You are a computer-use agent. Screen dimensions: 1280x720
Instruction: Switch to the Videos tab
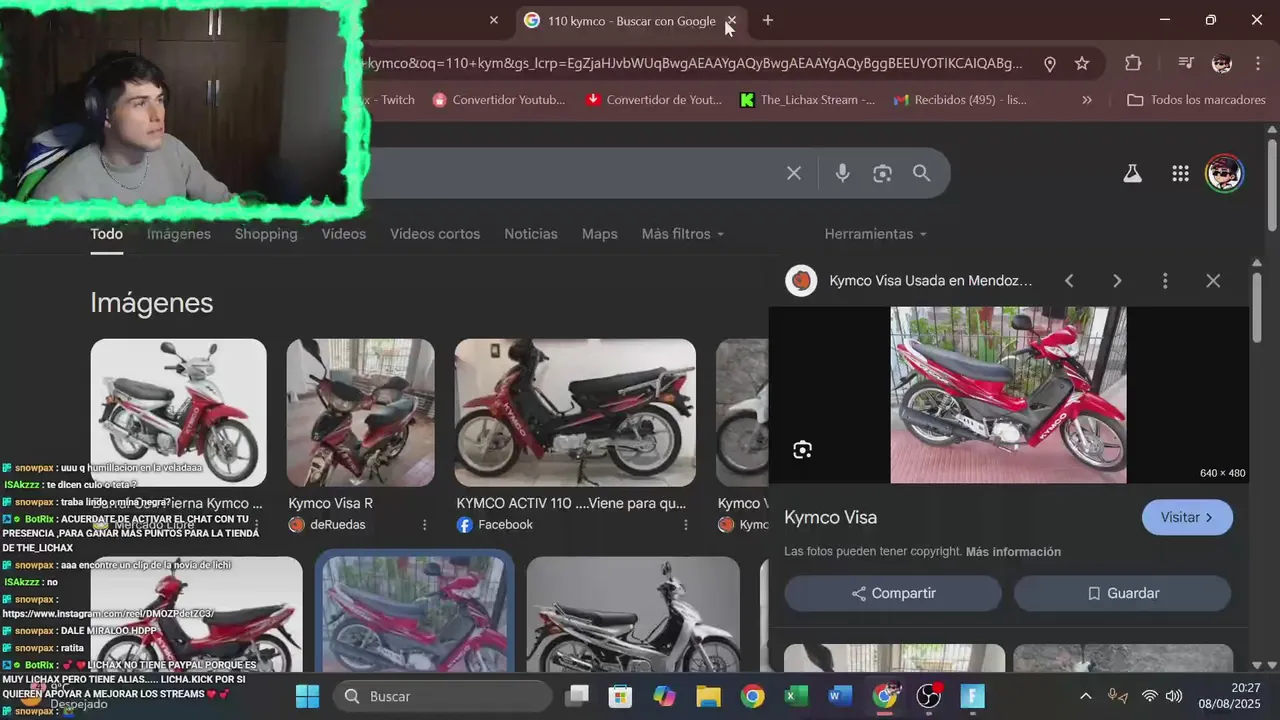(344, 234)
